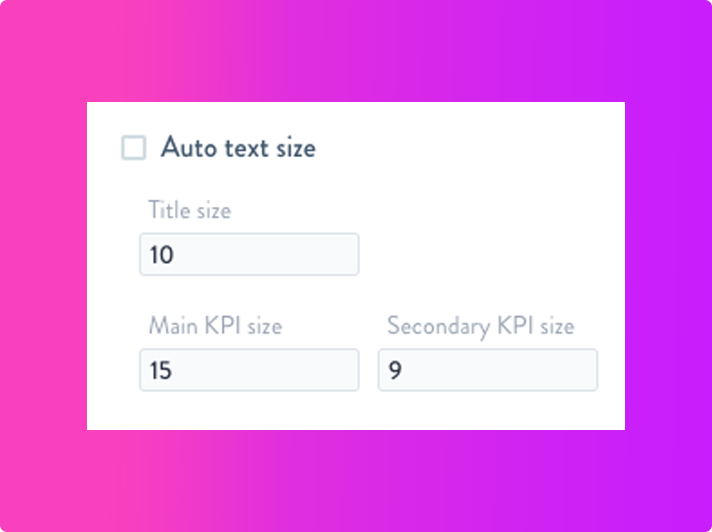The image size is (712, 532).
Task: Click the "Main KPI size" label
Action: click(x=215, y=326)
